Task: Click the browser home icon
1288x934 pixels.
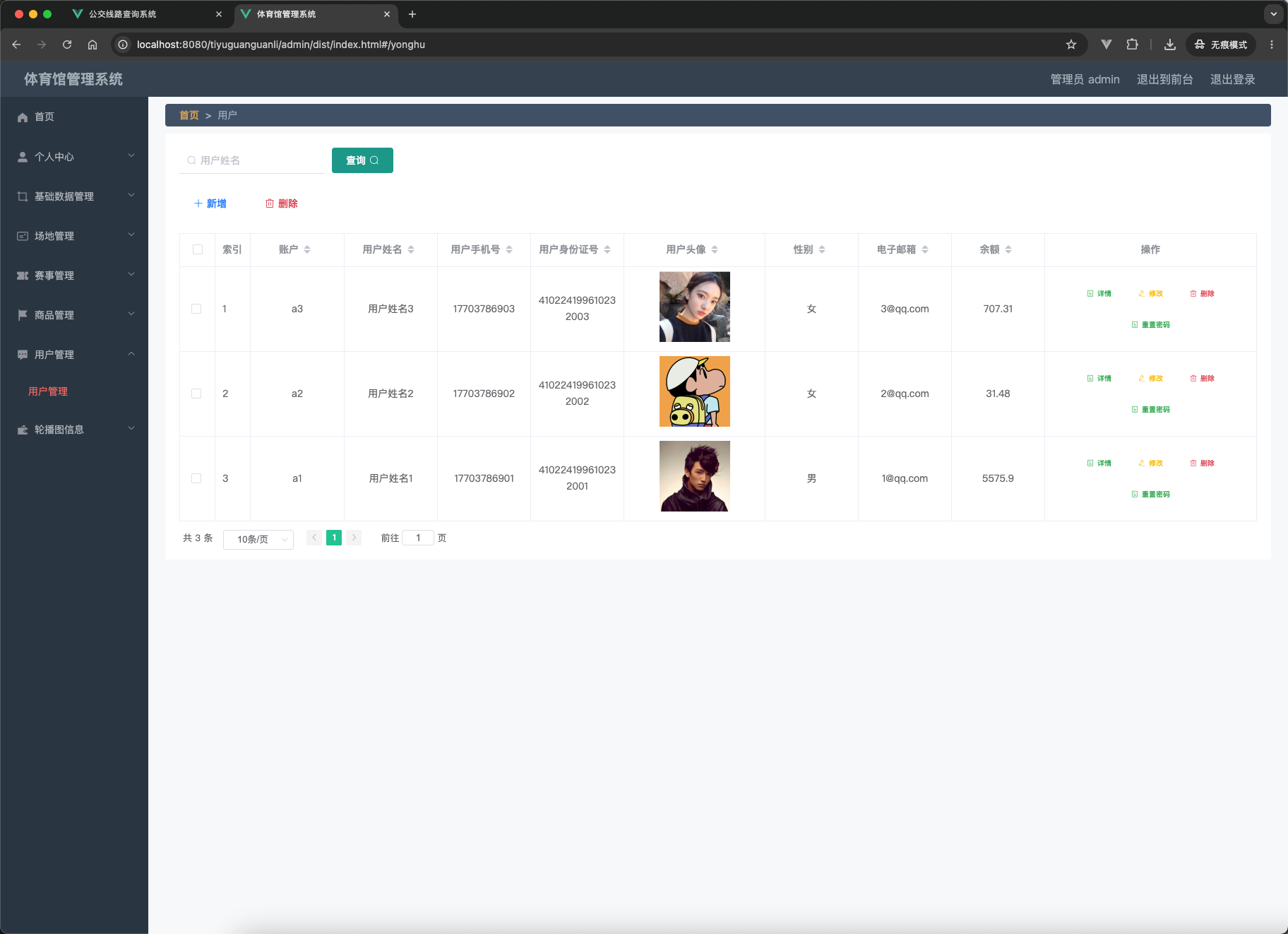Action: (x=93, y=45)
